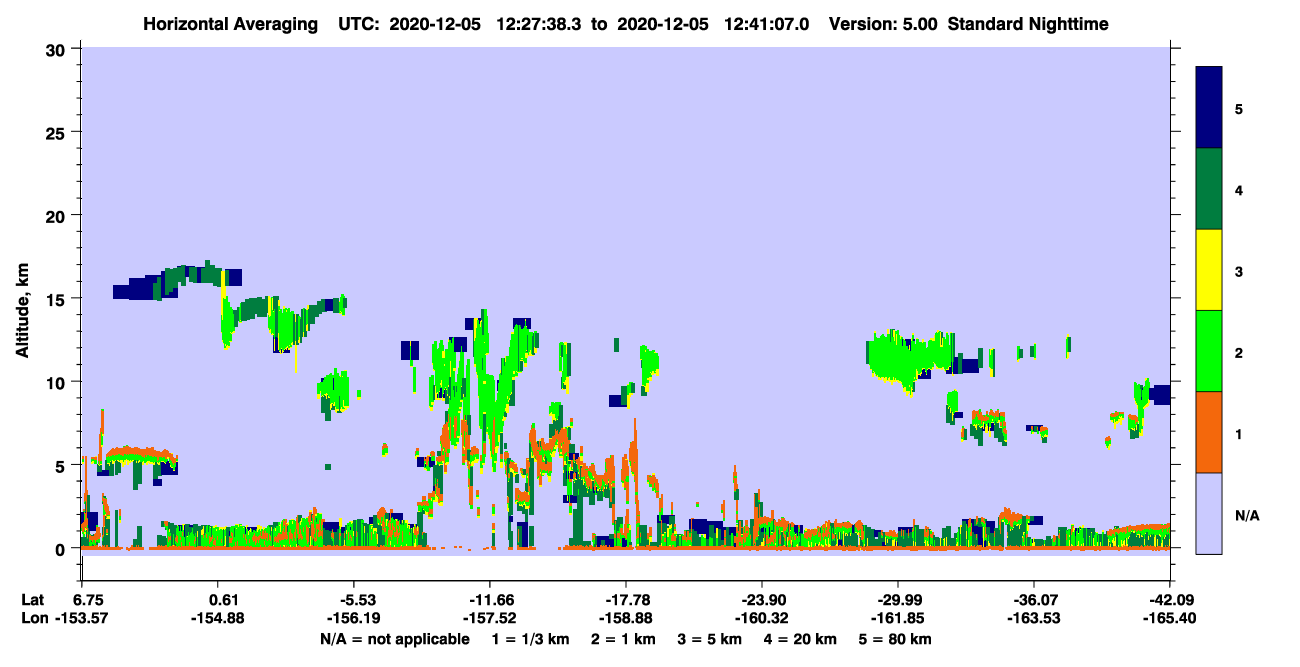This screenshot has height=667, width=1300.
Task: Click the orange colorbar segment labeled 1
Action: 1209,432
